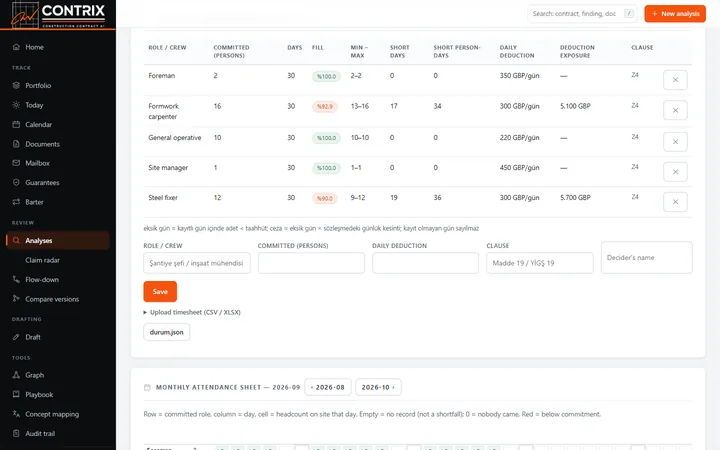Open Claim radar menu item
The width and height of the screenshot is (720, 450).
tap(42, 260)
